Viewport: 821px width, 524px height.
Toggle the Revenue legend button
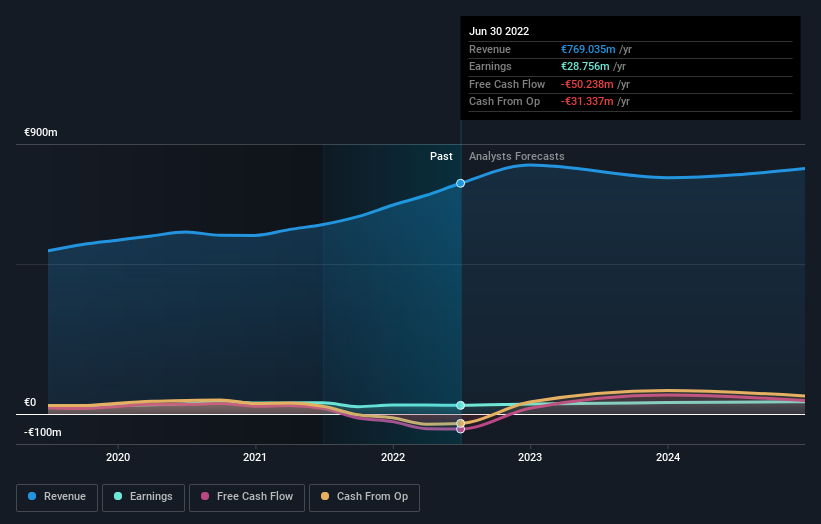(x=57, y=497)
